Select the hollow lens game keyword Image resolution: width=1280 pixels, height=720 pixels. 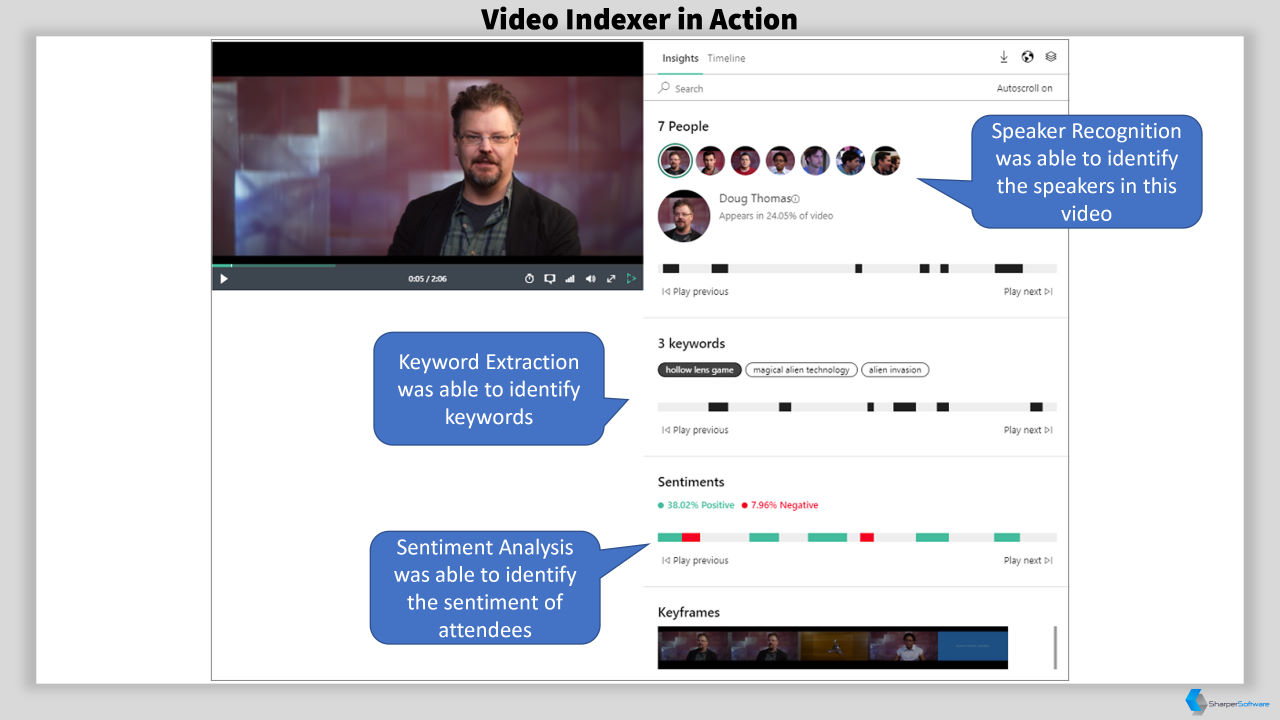700,370
